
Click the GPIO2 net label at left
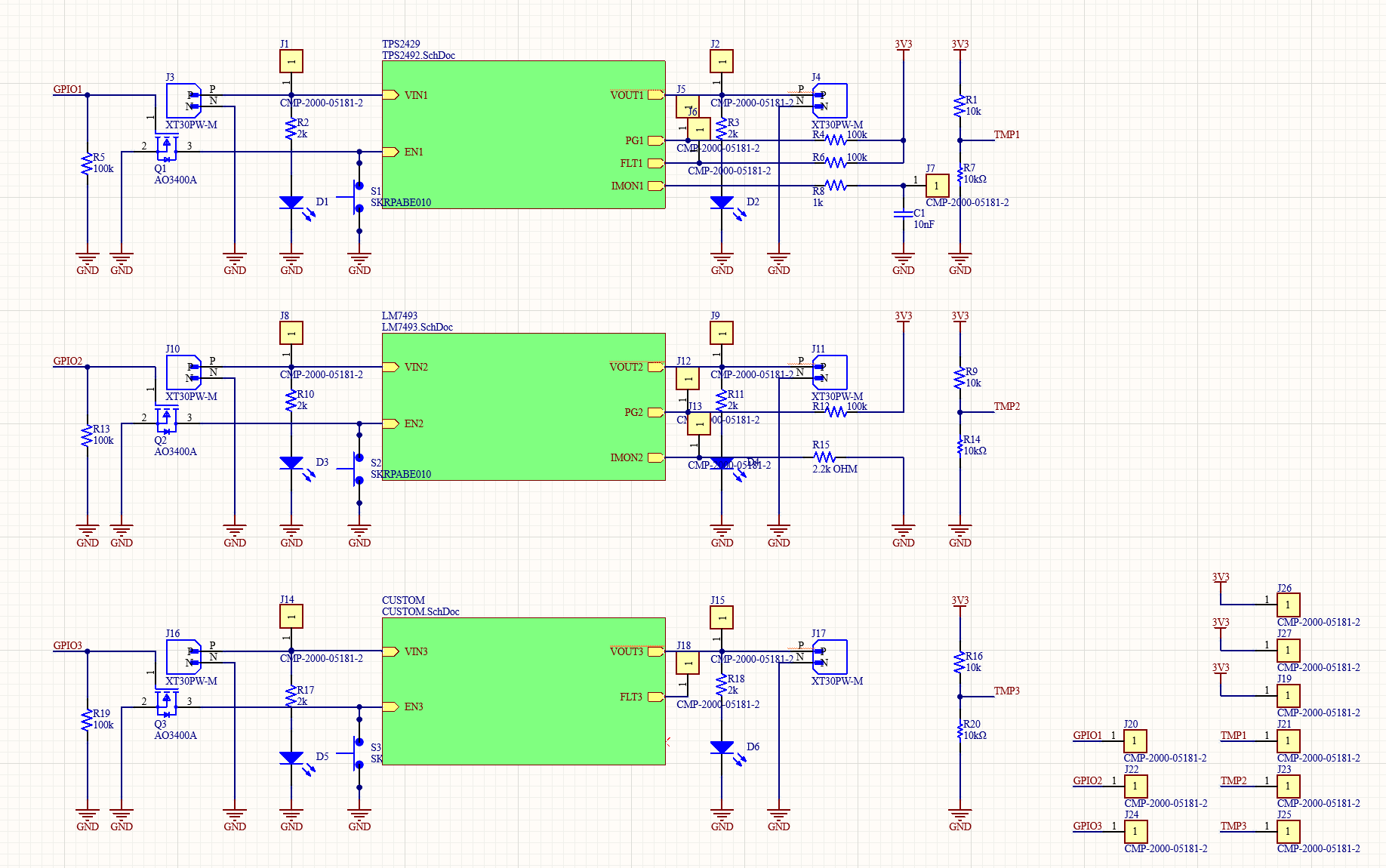[68, 361]
